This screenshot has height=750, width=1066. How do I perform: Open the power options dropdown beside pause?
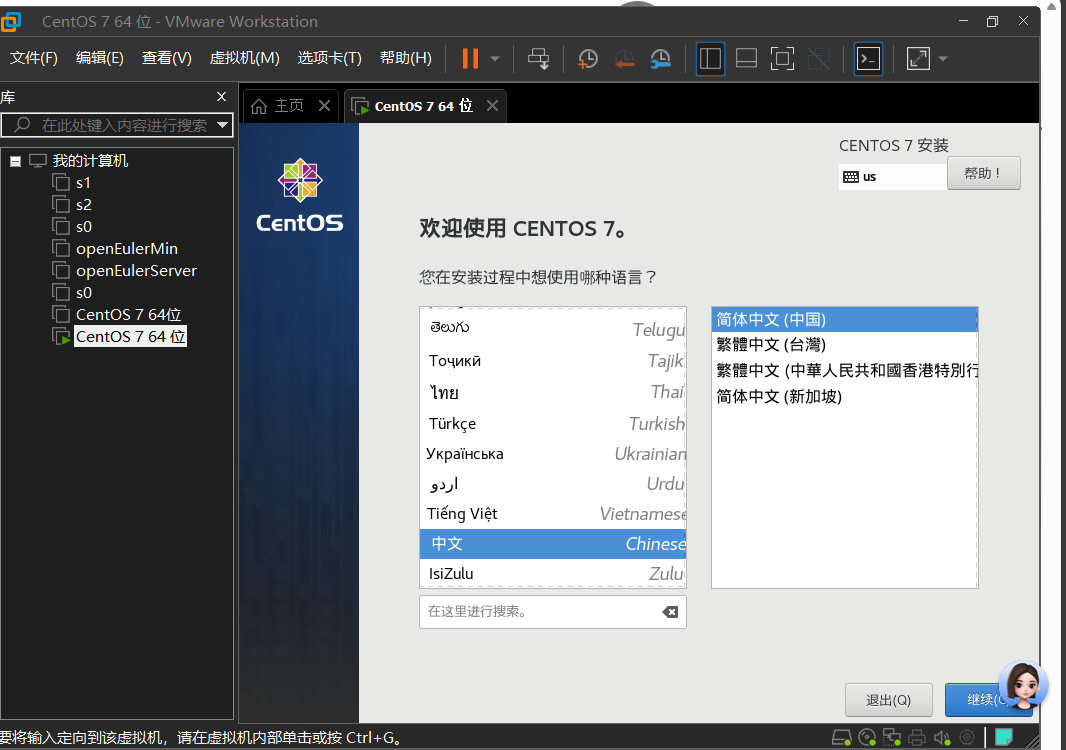tap(495, 58)
